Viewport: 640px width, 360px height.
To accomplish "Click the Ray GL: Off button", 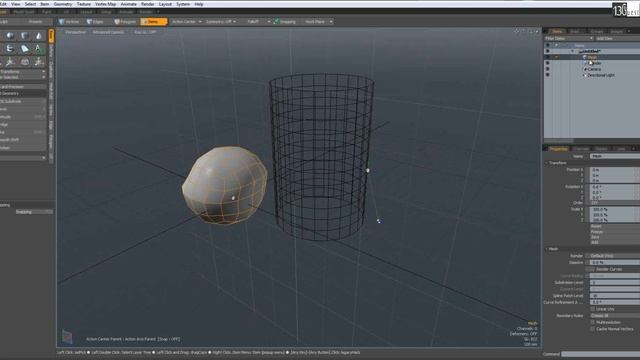I will tap(145, 32).
